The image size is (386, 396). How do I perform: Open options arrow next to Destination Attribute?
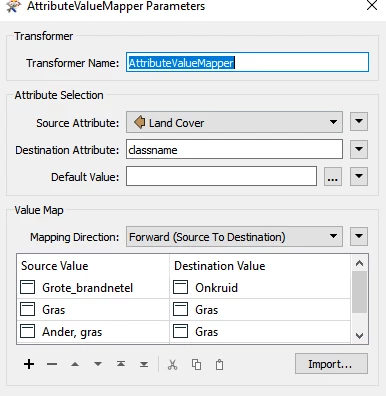coord(359,149)
